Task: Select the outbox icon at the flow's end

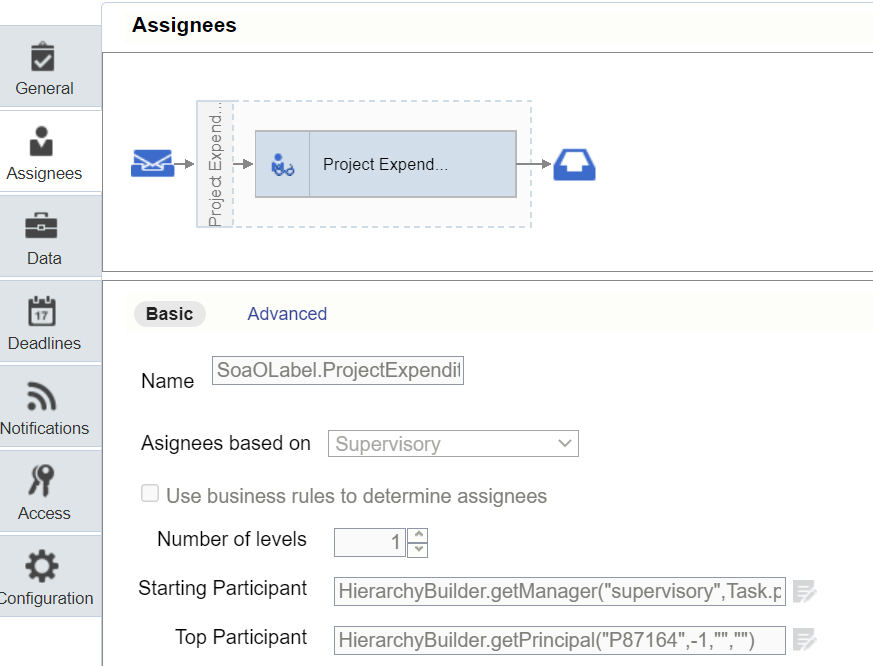Action: [572, 164]
